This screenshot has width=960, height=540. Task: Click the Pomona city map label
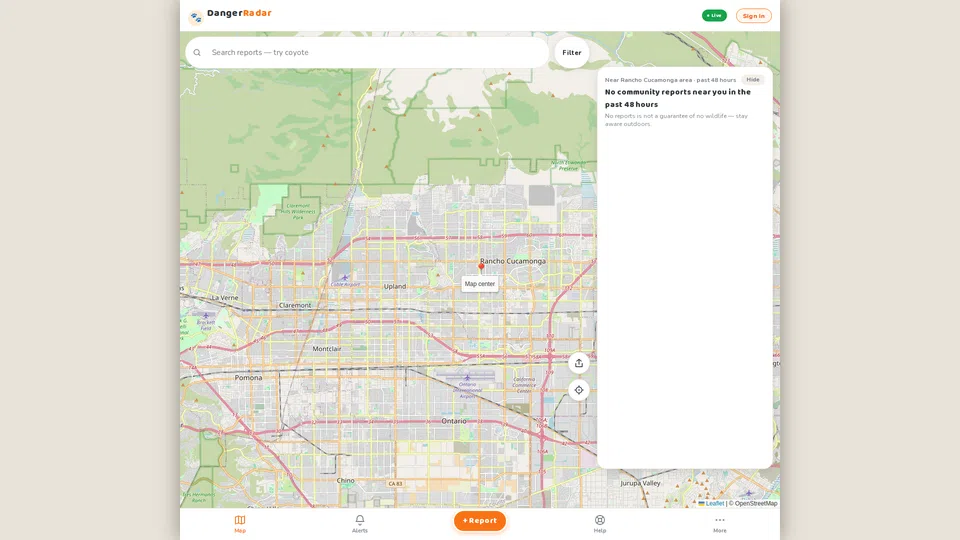pyautogui.click(x=248, y=378)
